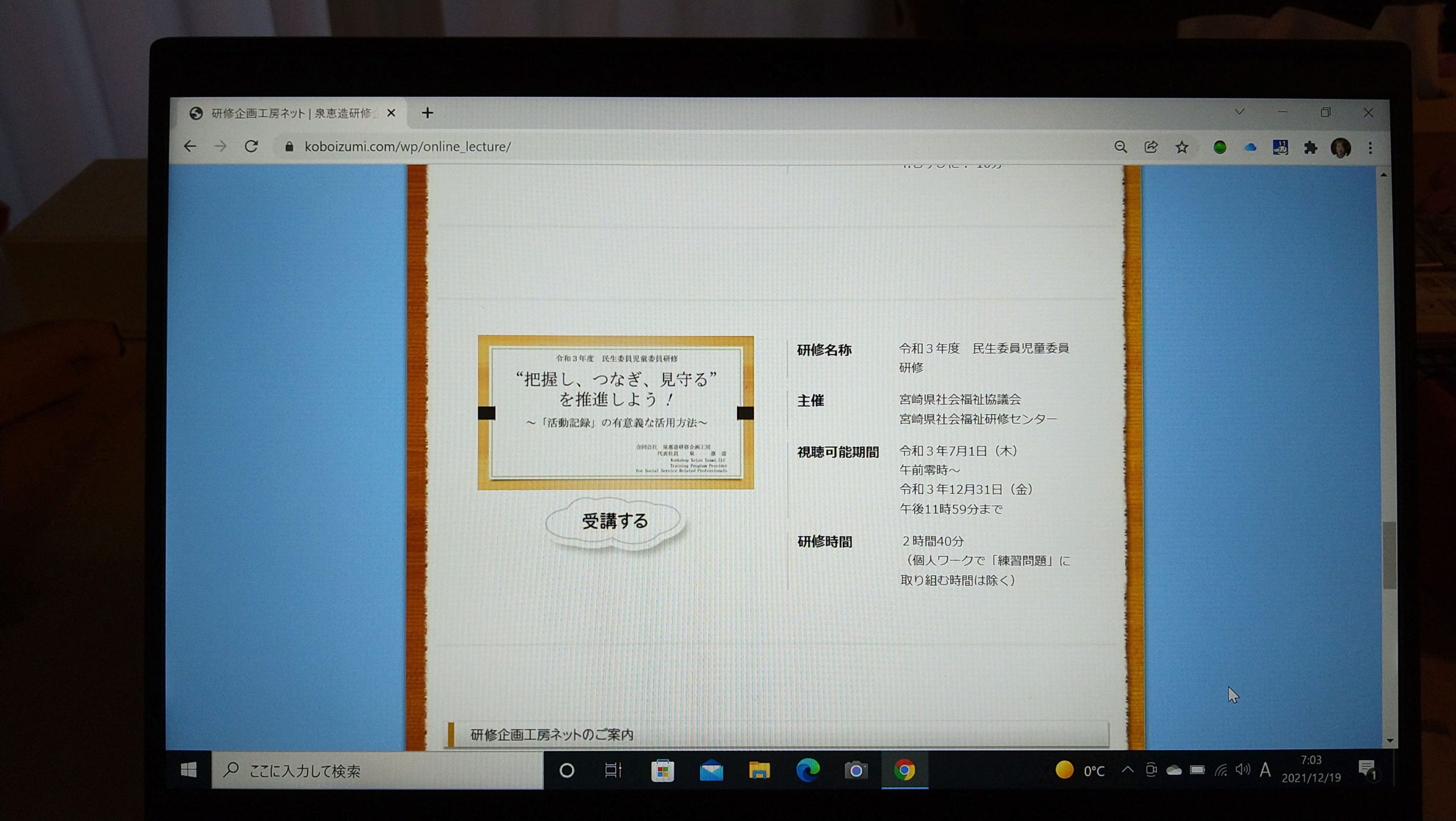Open the Camera app
This screenshot has width=1456, height=821.
(855, 770)
